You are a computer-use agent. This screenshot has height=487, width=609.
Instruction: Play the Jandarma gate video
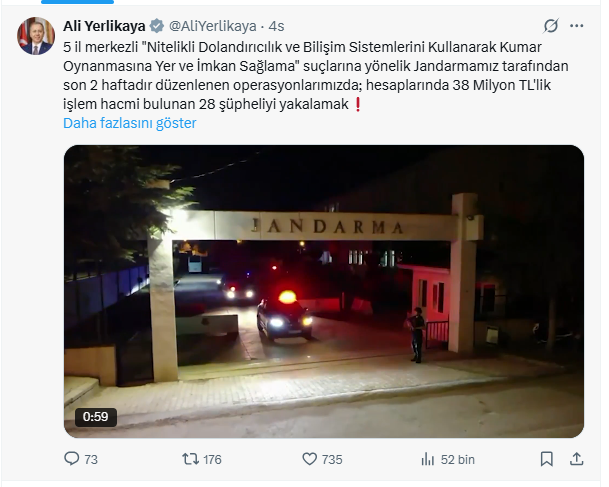click(x=324, y=291)
